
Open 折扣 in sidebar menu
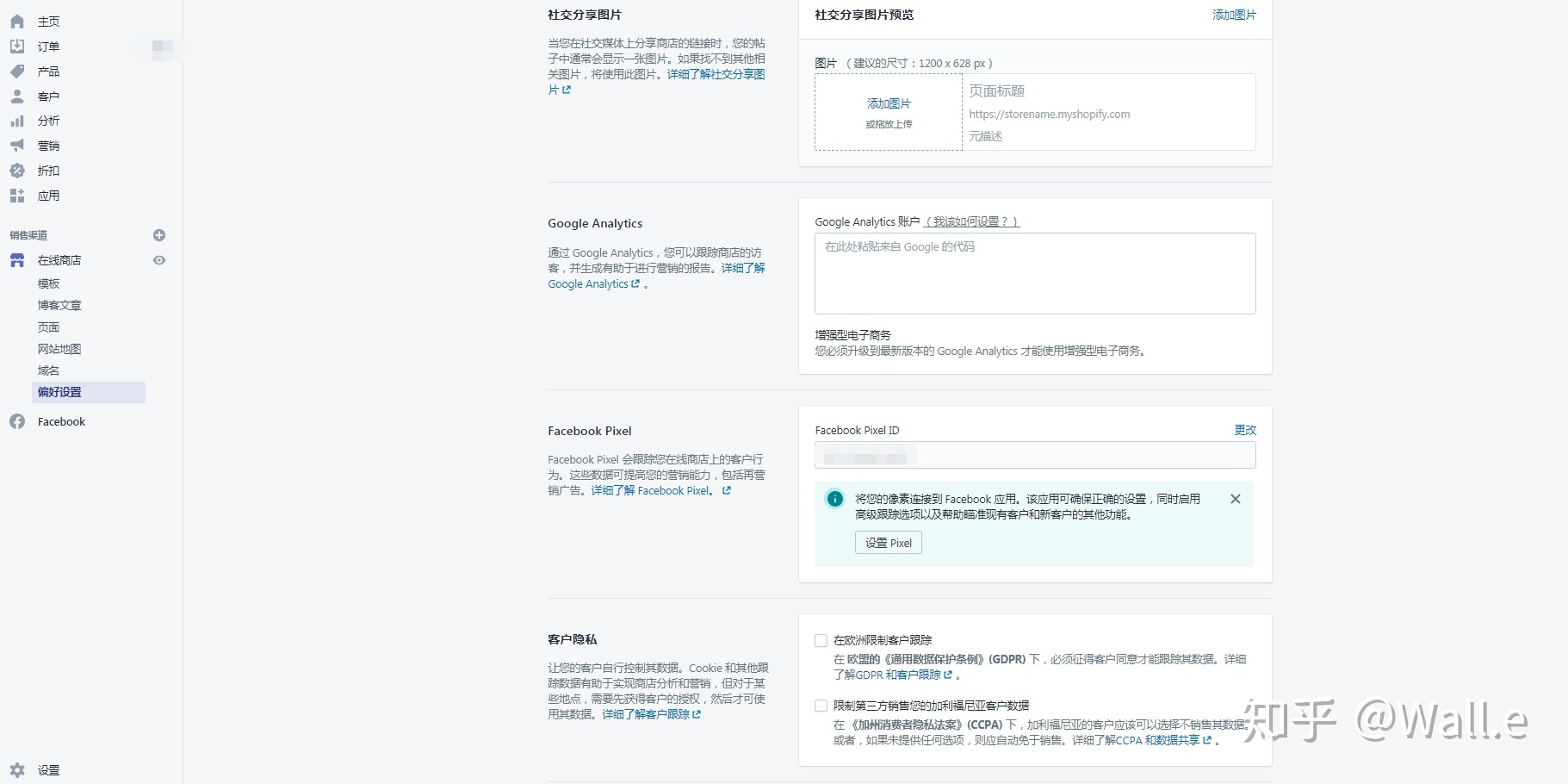tap(49, 171)
